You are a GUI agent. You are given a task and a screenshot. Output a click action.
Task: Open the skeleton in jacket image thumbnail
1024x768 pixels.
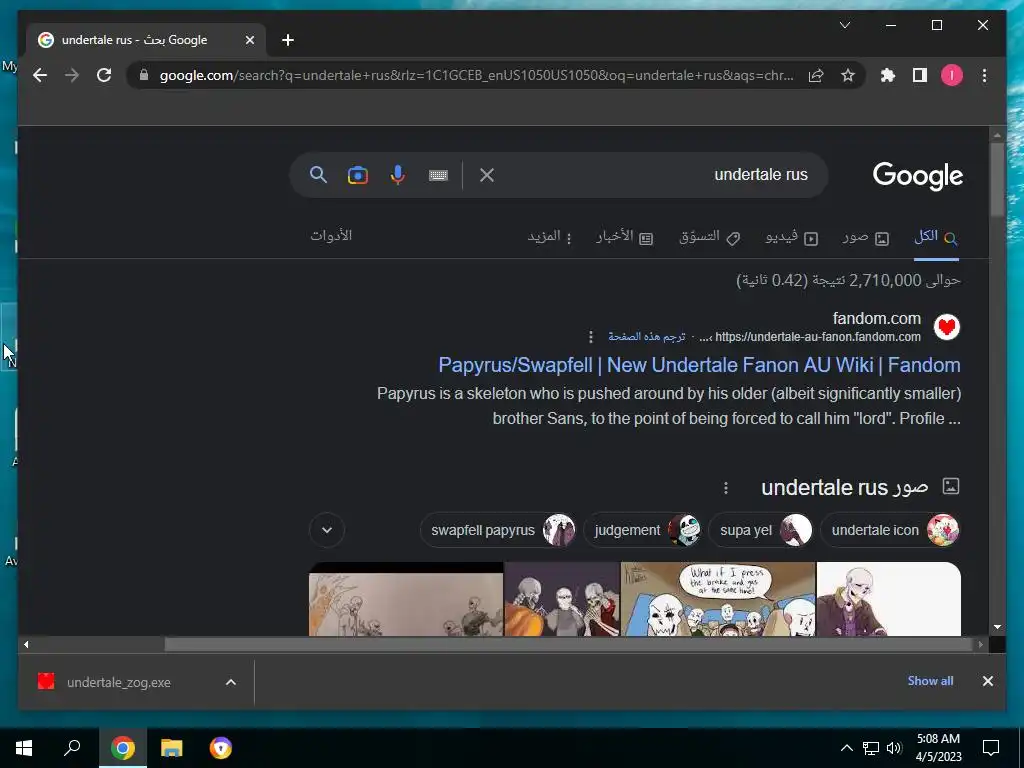point(889,599)
